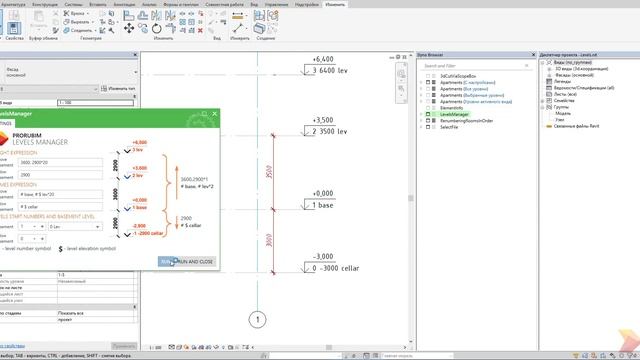The width and height of the screenshot is (640, 360).
Task: Click view scale 1:100 in view control bar
Action: click(155, 347)
